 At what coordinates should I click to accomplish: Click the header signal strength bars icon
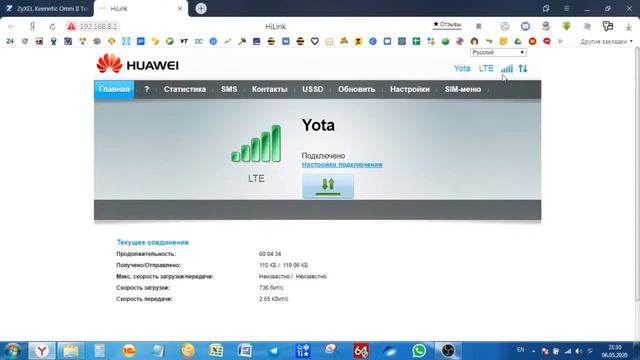point(507,69)
